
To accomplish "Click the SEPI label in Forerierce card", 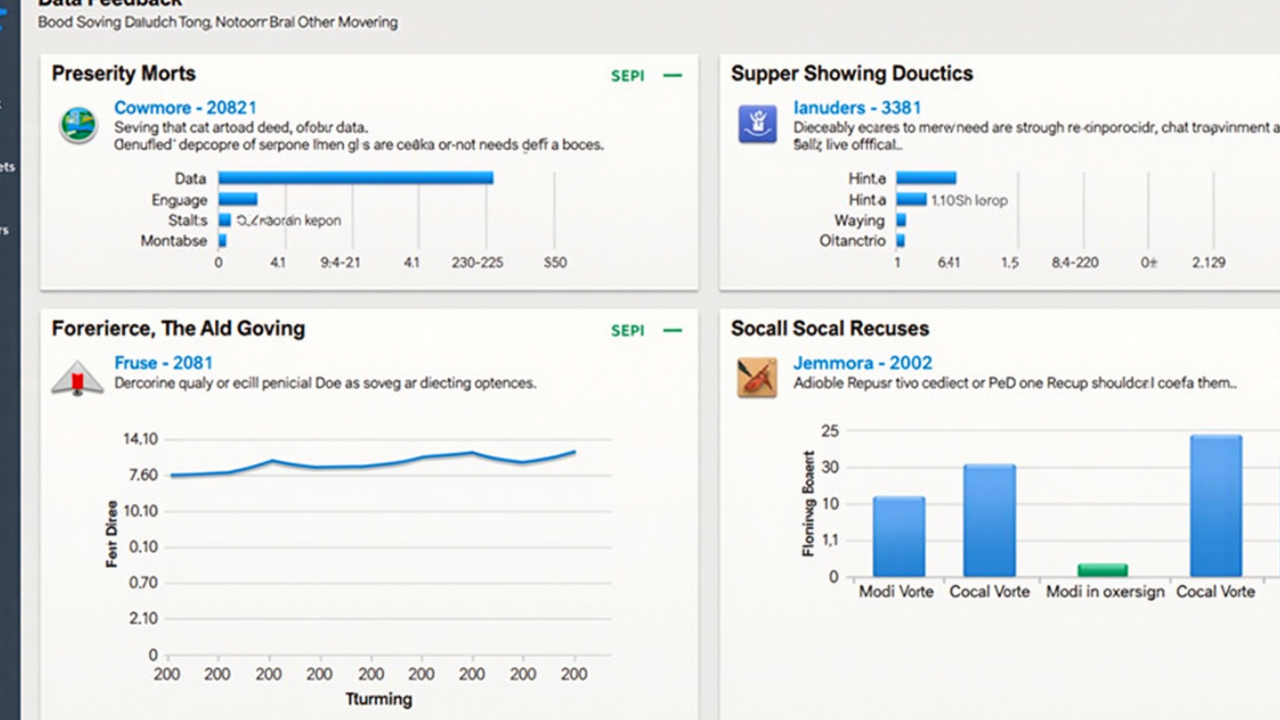I will [x=628, y=331].
